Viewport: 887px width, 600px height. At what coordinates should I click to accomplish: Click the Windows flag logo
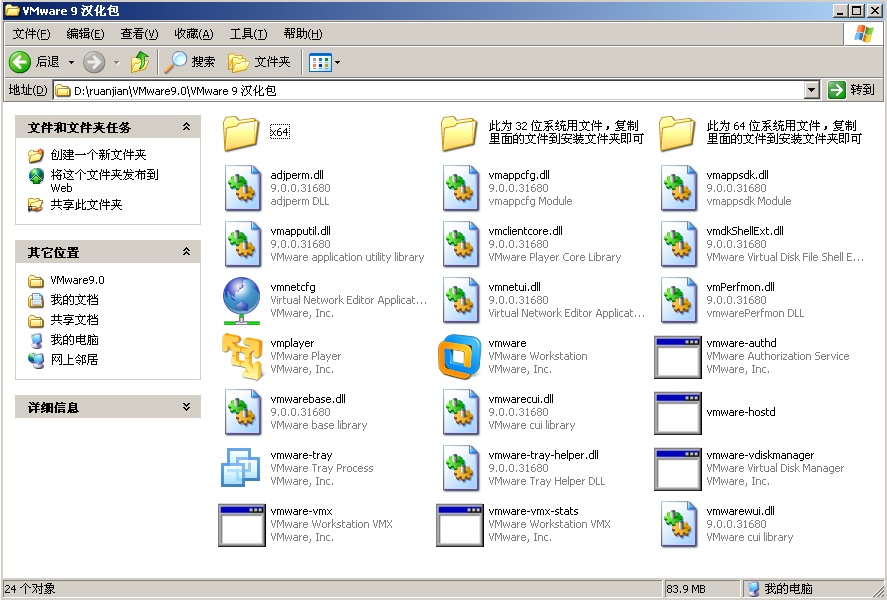tap(863, 33)
